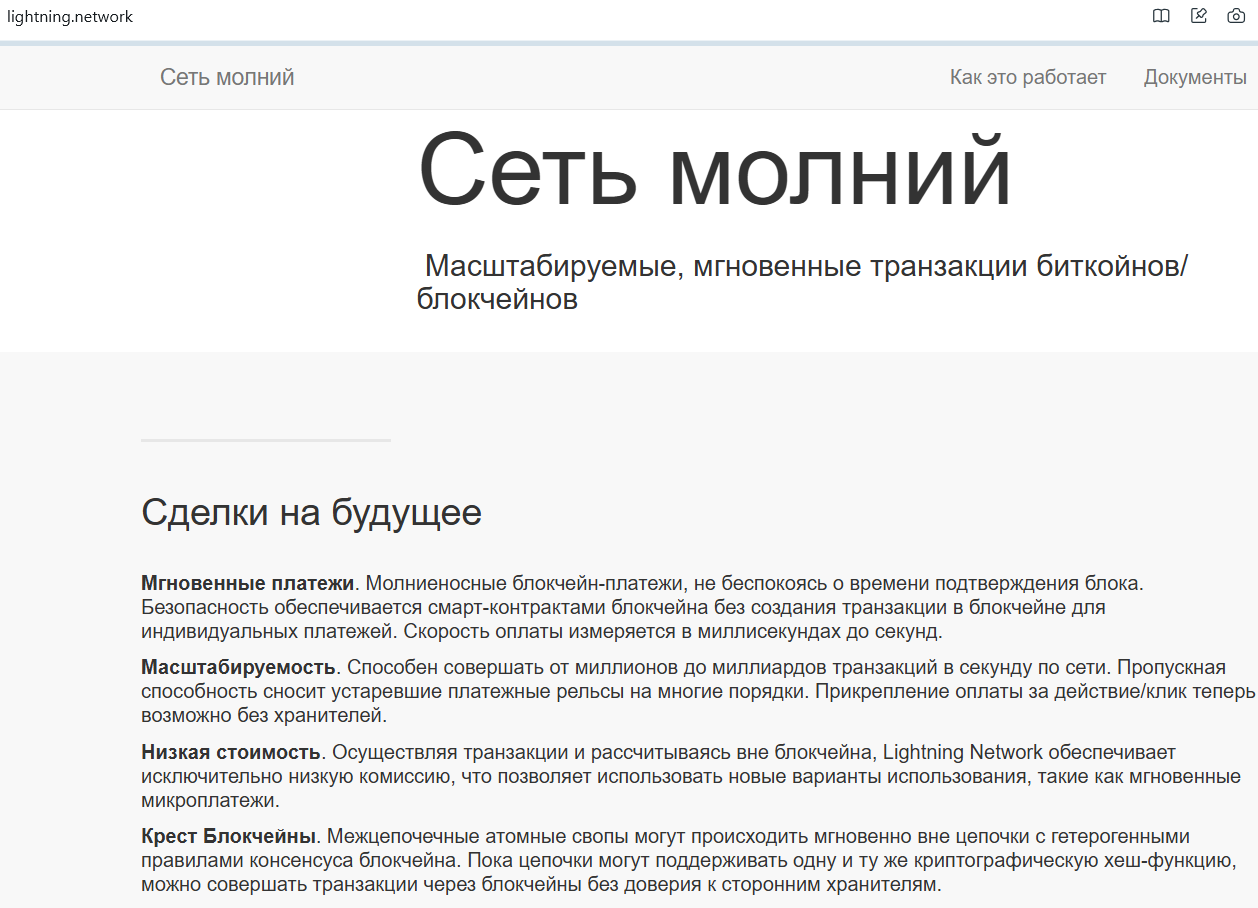Click the bold "Крест Блокчейны" label
This screenshot has width=1258, height=908.
click(x=229, y=836)
